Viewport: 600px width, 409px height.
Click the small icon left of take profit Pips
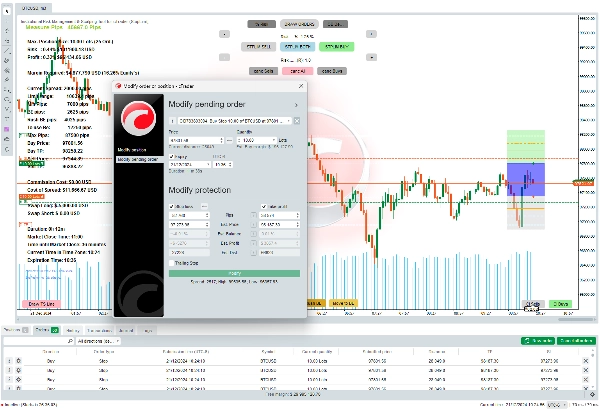pos(253,215)
